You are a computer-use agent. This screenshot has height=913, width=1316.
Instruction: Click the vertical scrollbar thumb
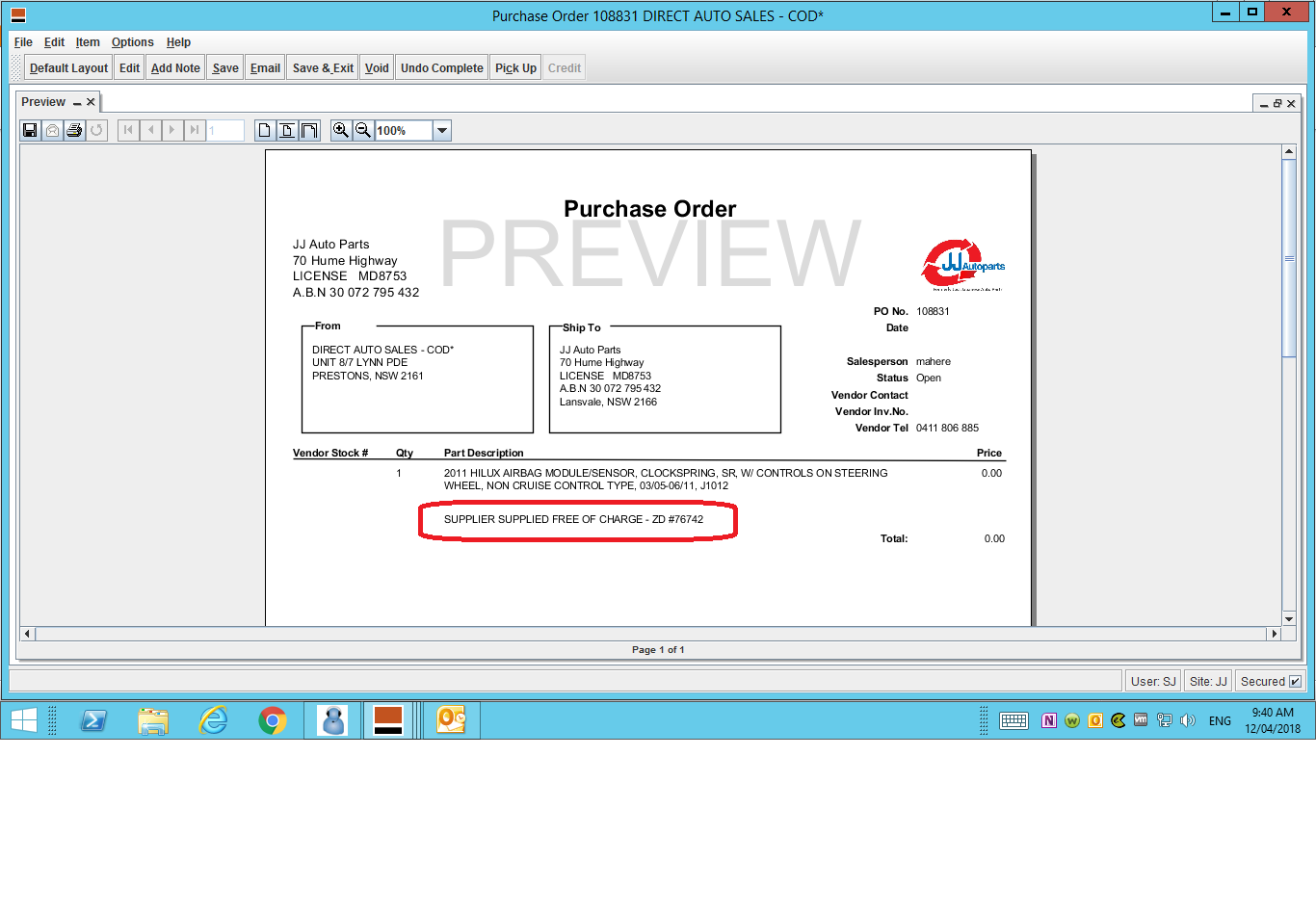1289,258
